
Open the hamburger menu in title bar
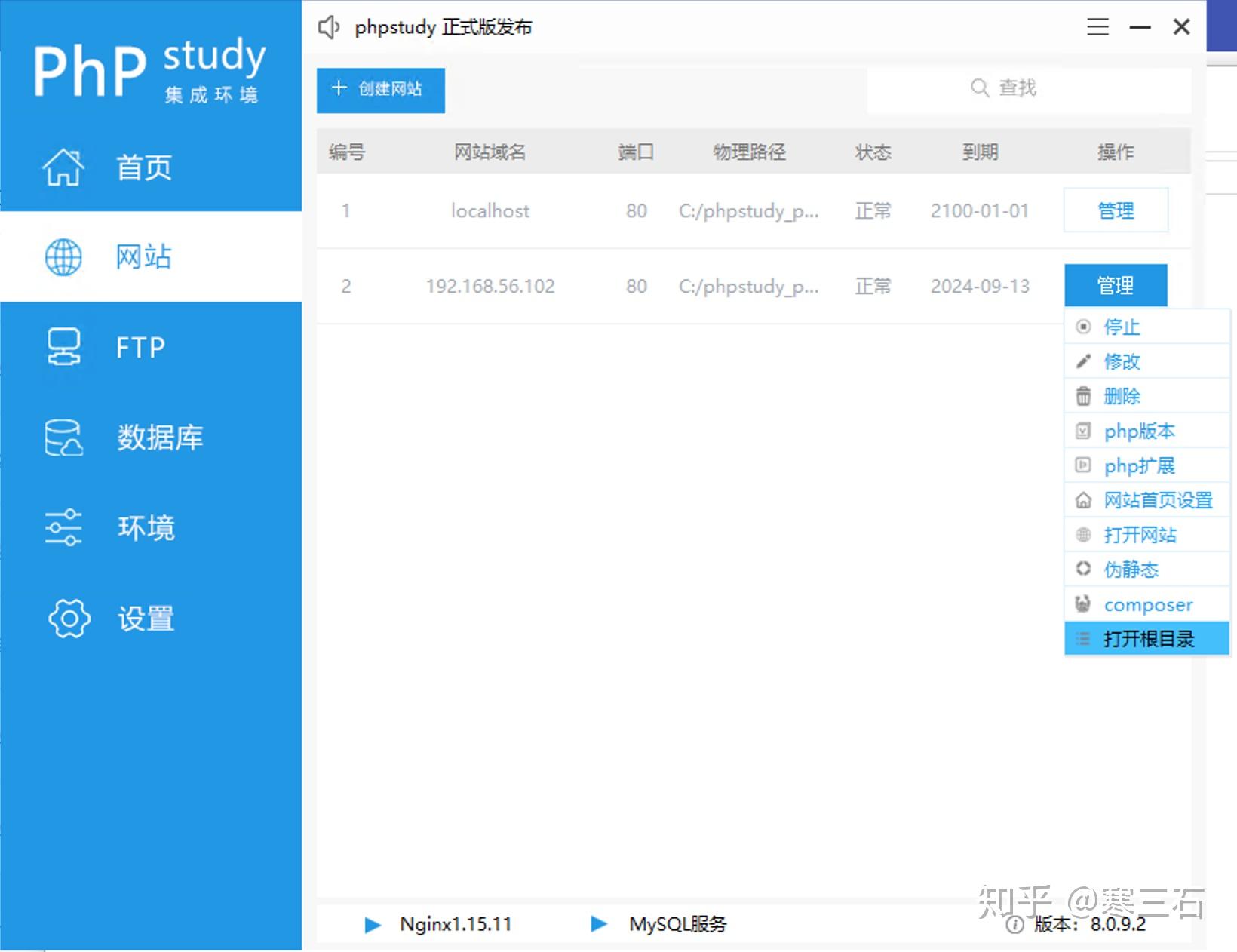click(1097, 26)
